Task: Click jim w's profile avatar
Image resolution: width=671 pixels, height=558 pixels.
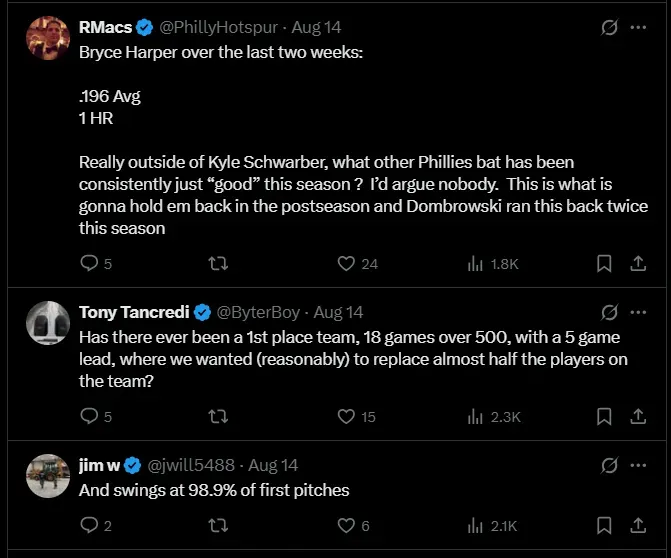Action: coord(46,476)
